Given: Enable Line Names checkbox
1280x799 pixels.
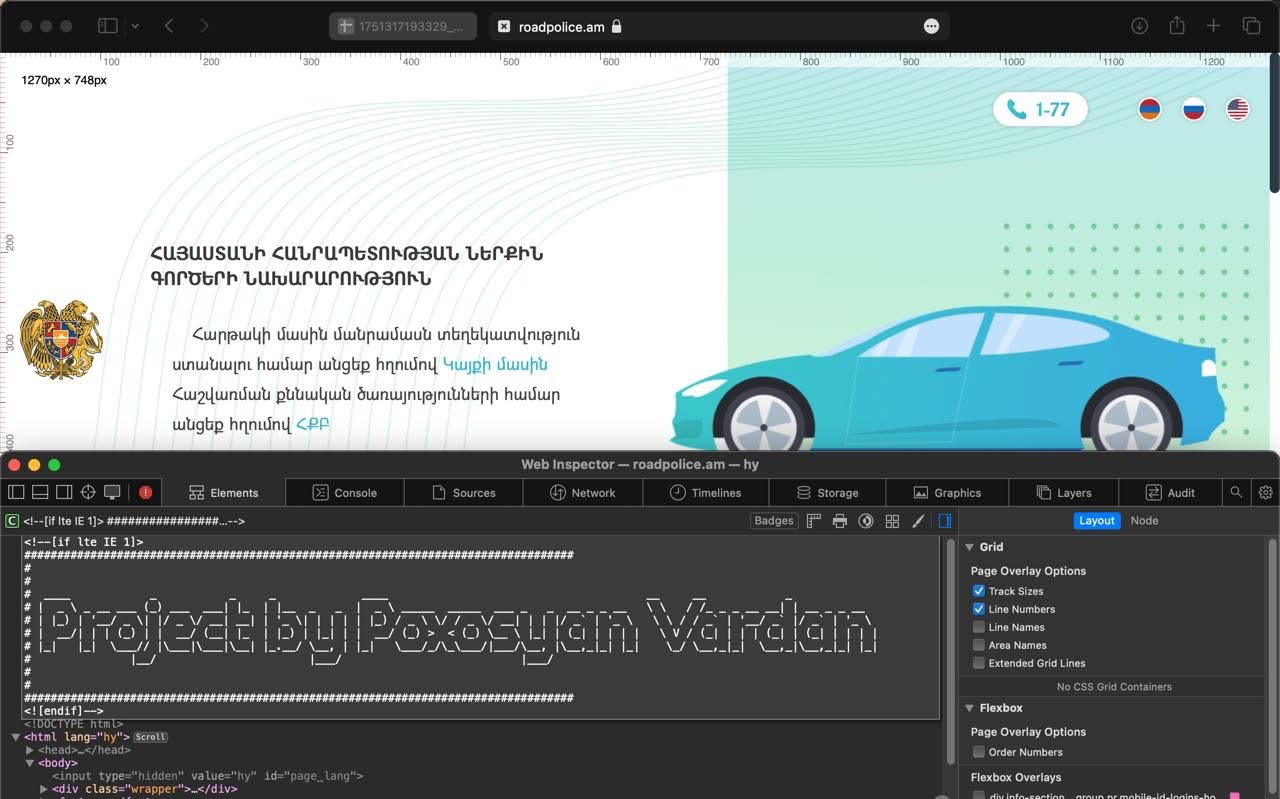Looking at the screenshot, I should [x=979, y=627].
